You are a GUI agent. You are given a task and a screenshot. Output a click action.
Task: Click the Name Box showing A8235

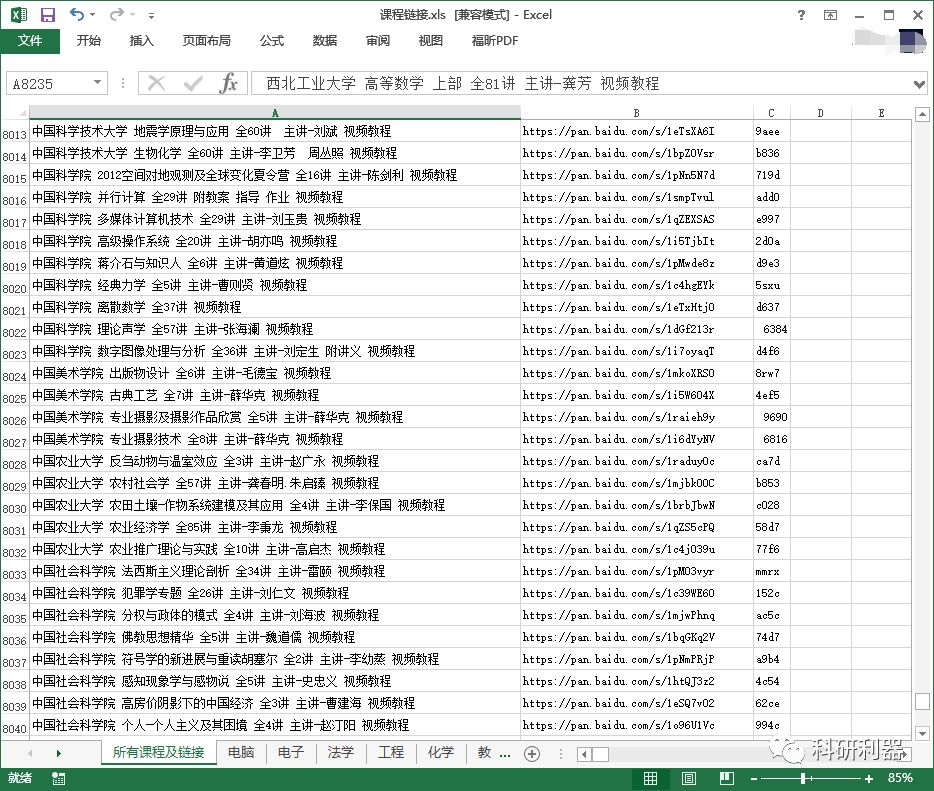coord(49,83)
